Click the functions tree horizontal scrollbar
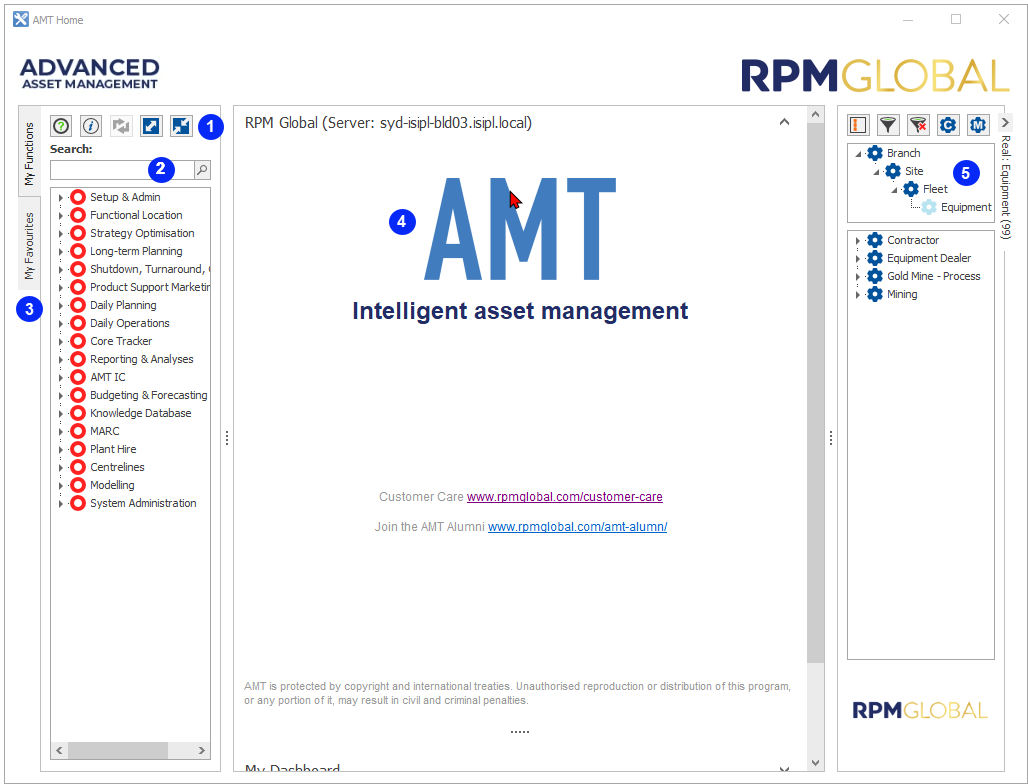1028x784 pixels. click(x=130, y=750)
